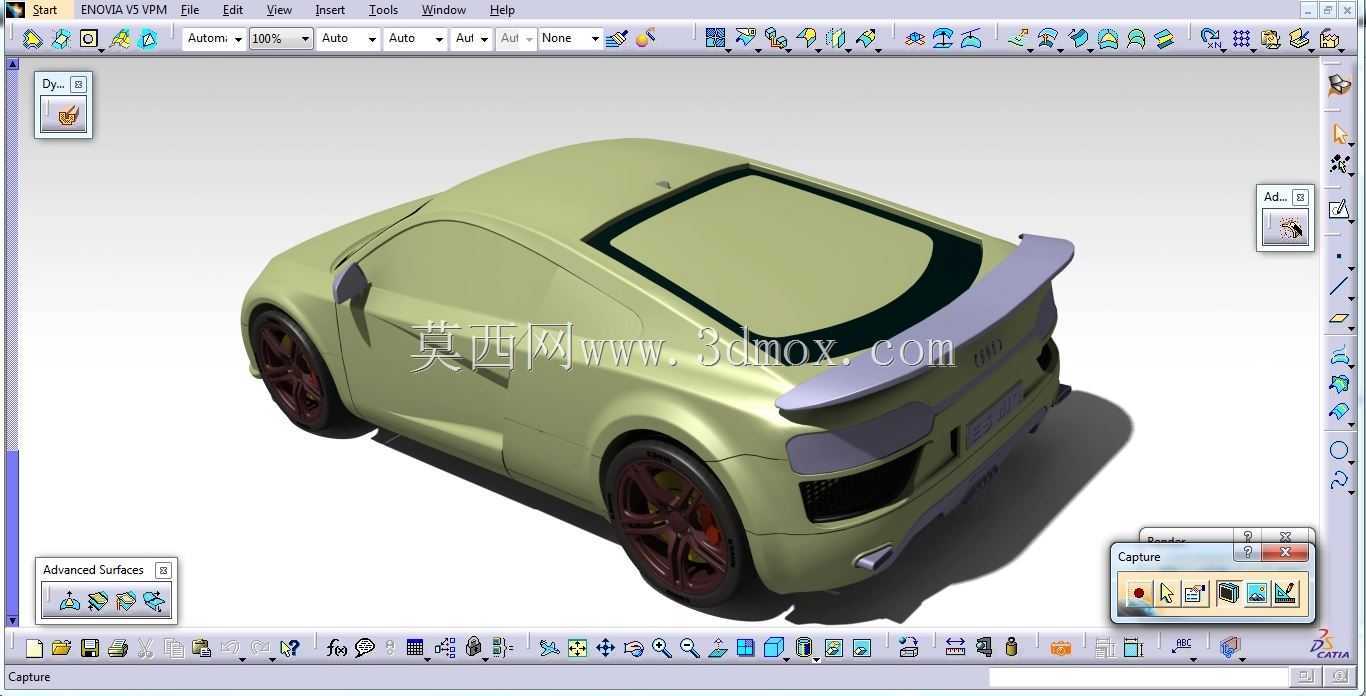Click the Line tool in right toolbar

tap(1339, 287)
